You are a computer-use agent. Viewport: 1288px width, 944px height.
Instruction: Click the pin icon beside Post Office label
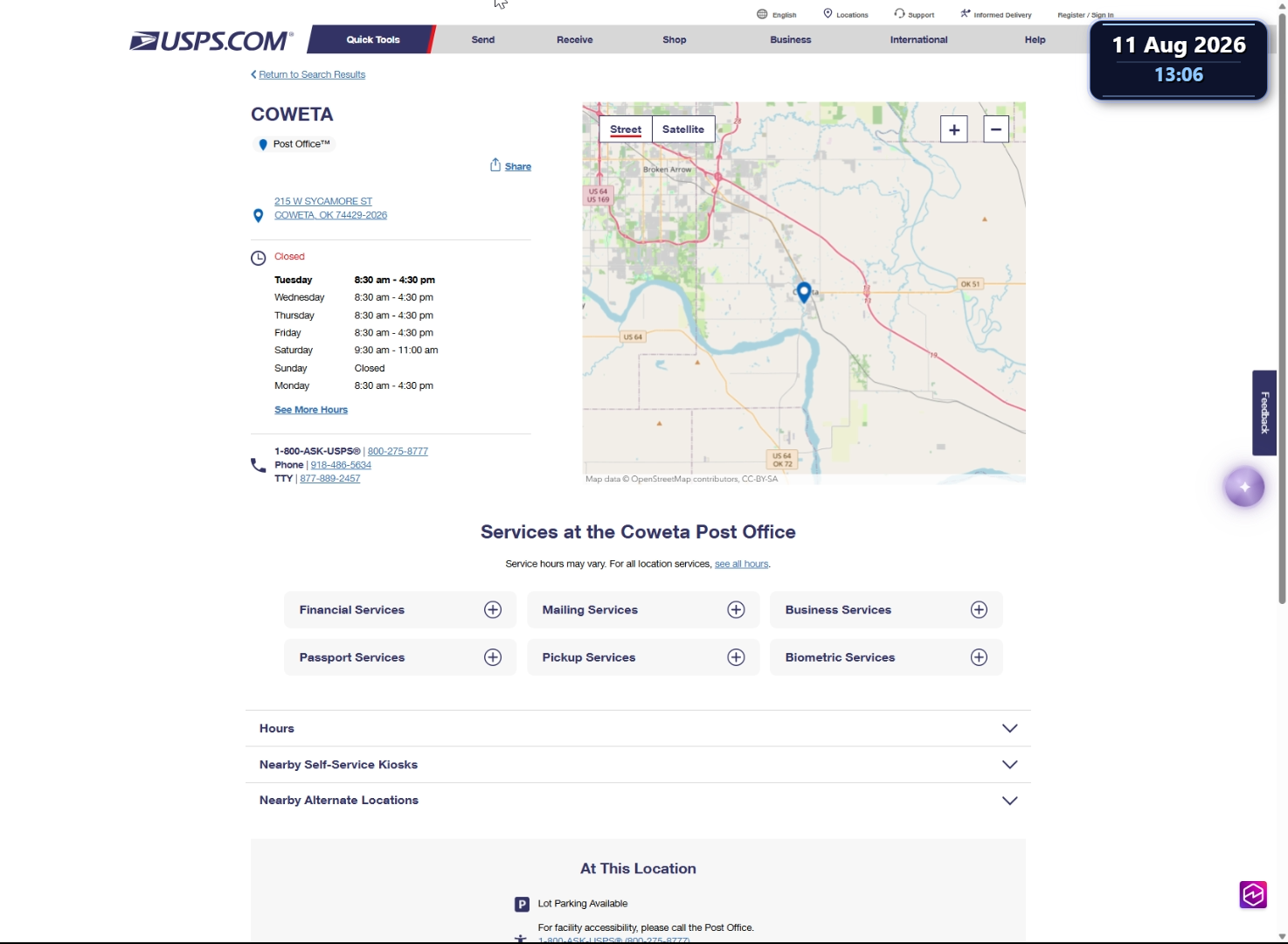pos(263,144)
